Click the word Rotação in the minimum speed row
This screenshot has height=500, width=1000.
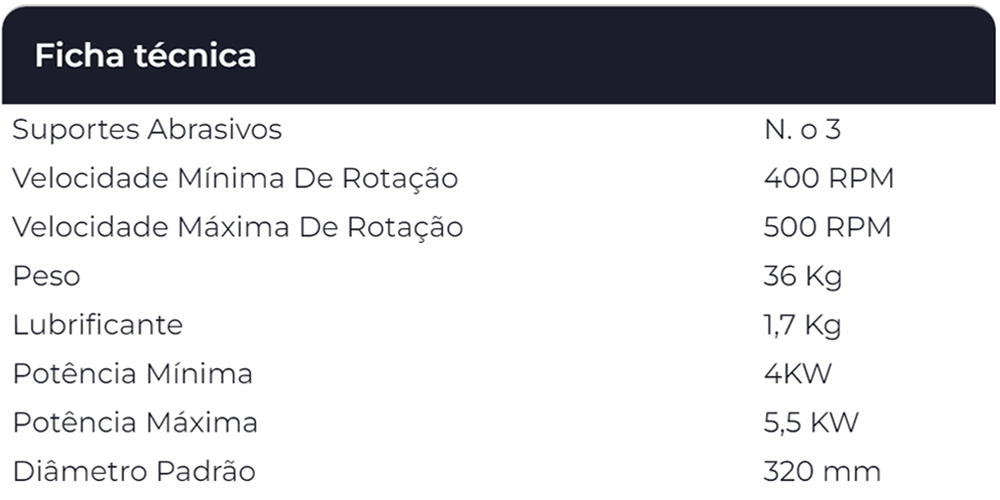click(x=402, y=179)
